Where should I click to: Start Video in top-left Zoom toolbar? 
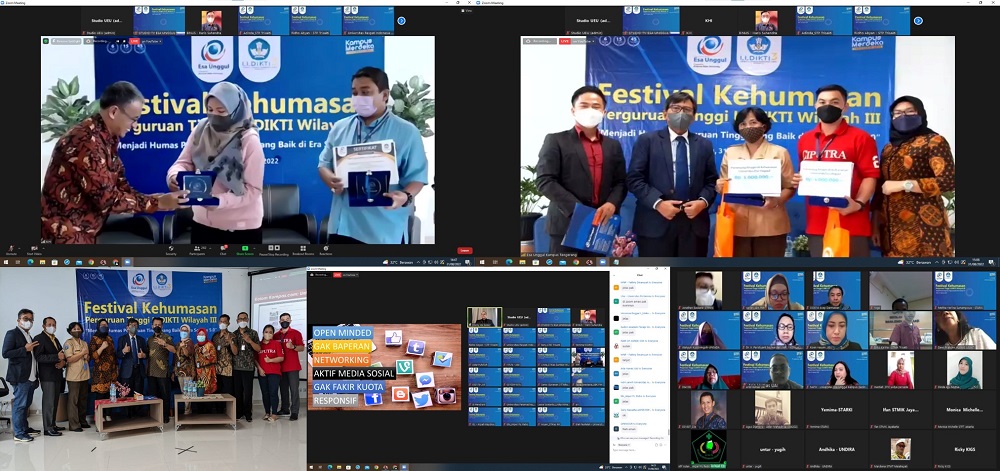click(x=34, y=250)
